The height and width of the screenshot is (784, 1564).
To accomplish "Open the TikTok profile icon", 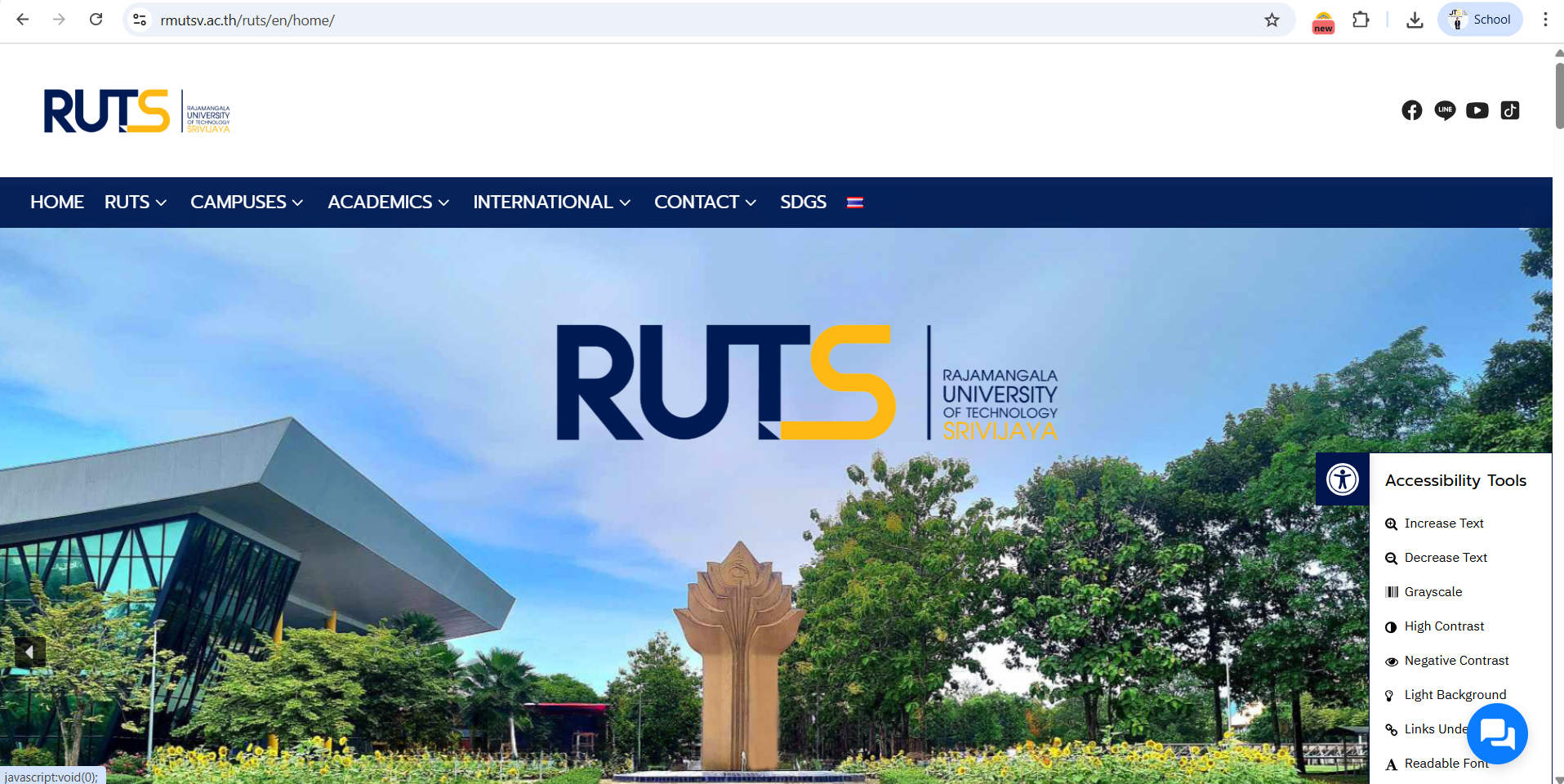I will click(1510, 110).
